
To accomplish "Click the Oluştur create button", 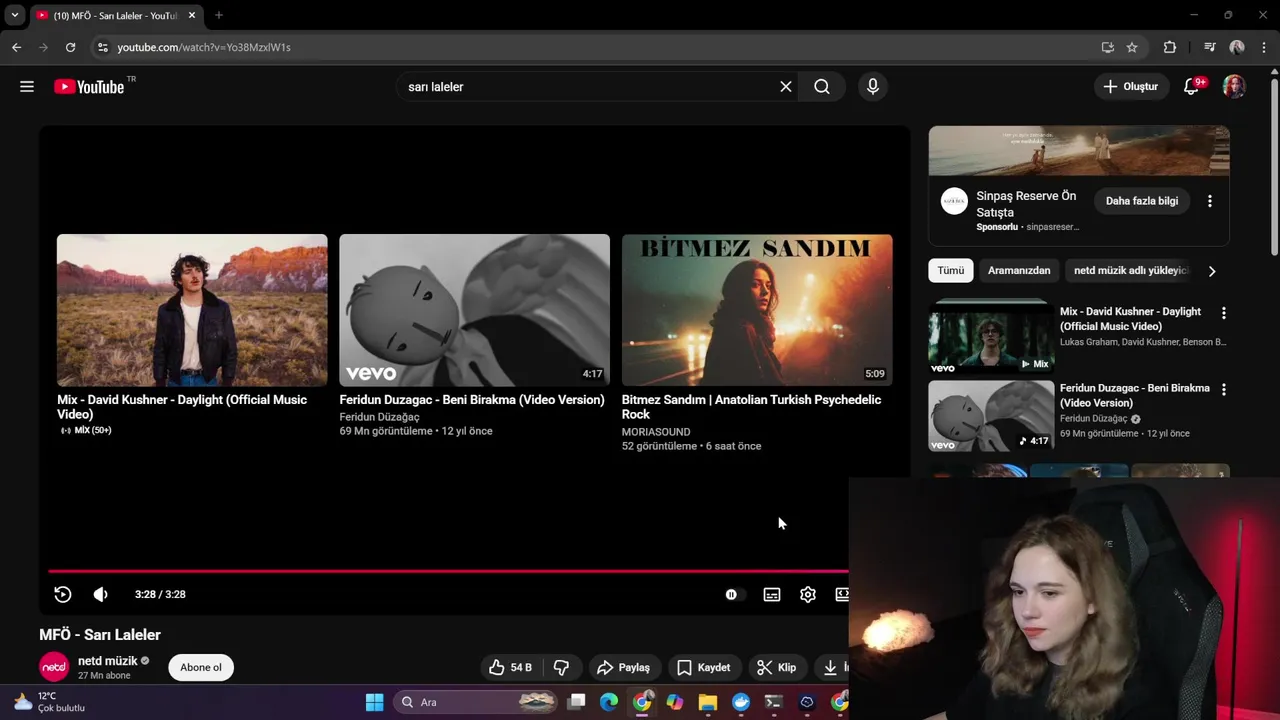I will pyautogui.click(x=1130, y=87).
